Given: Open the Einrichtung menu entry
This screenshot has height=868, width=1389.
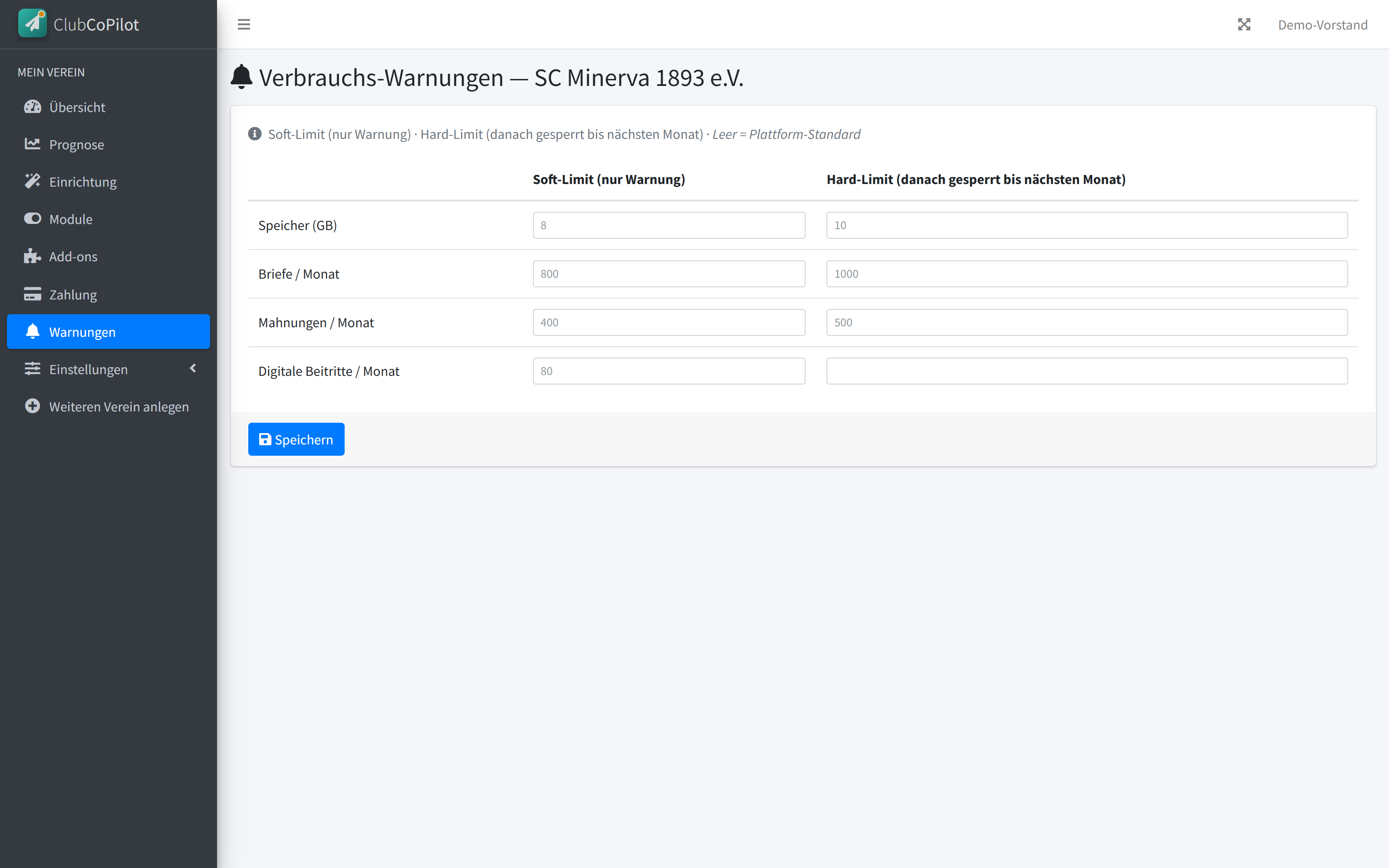Looking at the screenshot, I should tap(109, 182).
